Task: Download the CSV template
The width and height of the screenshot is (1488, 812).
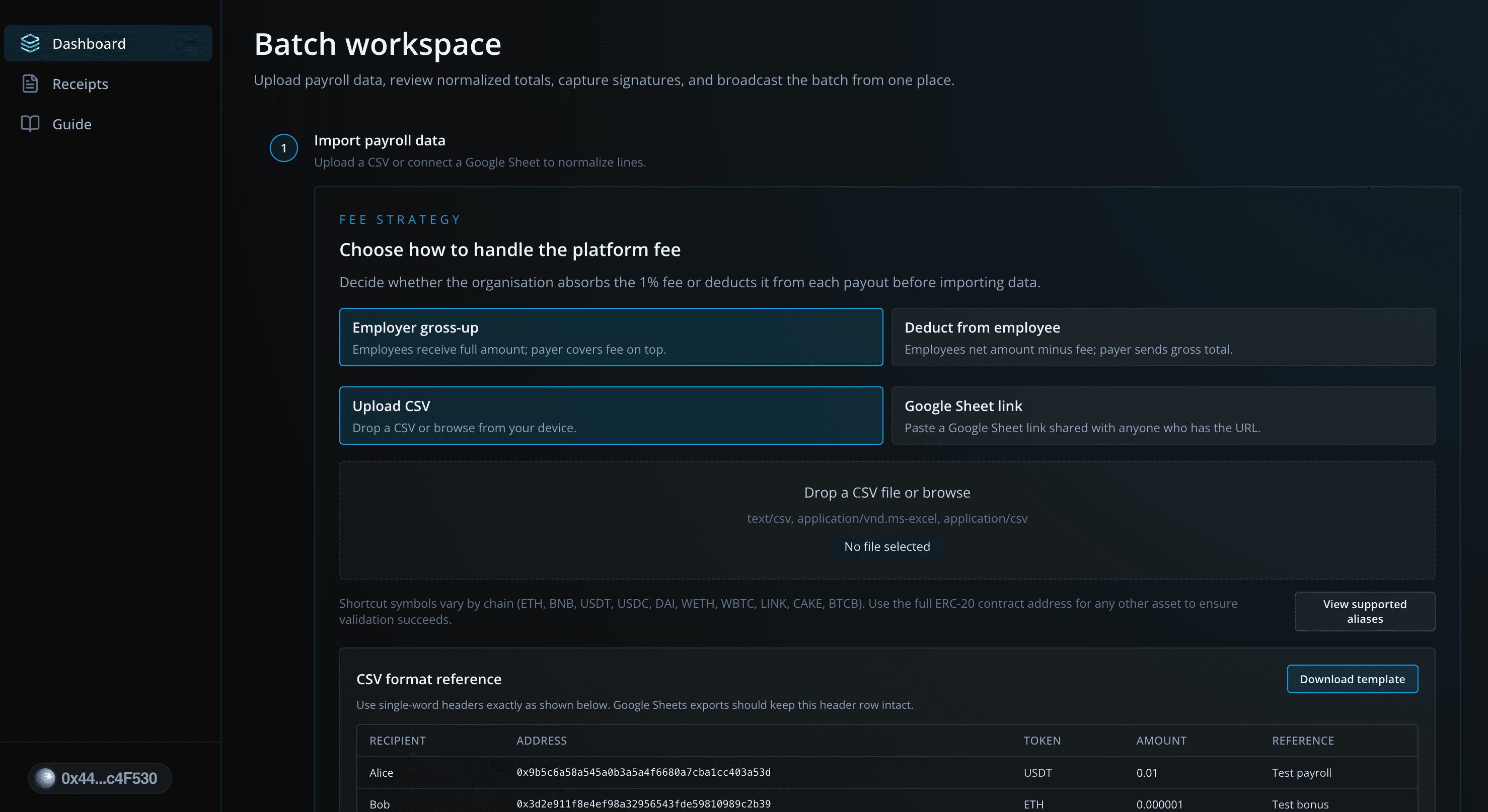Action: (x=1352, y=679)
